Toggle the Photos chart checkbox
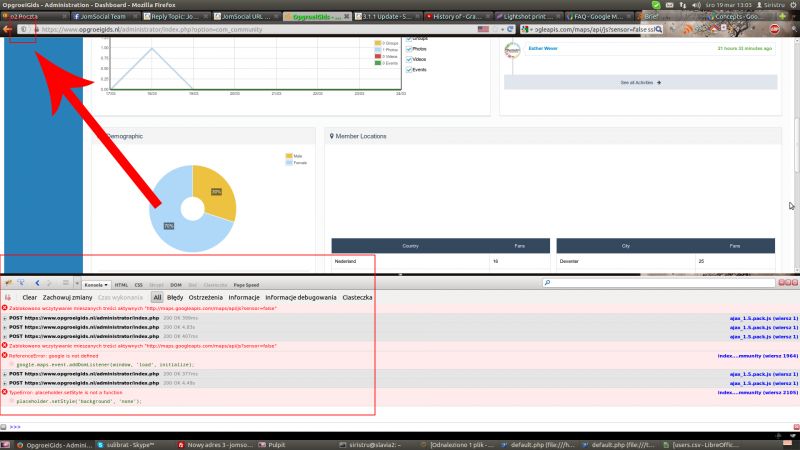This screenshot has width=800, height=450. [410, 49]
